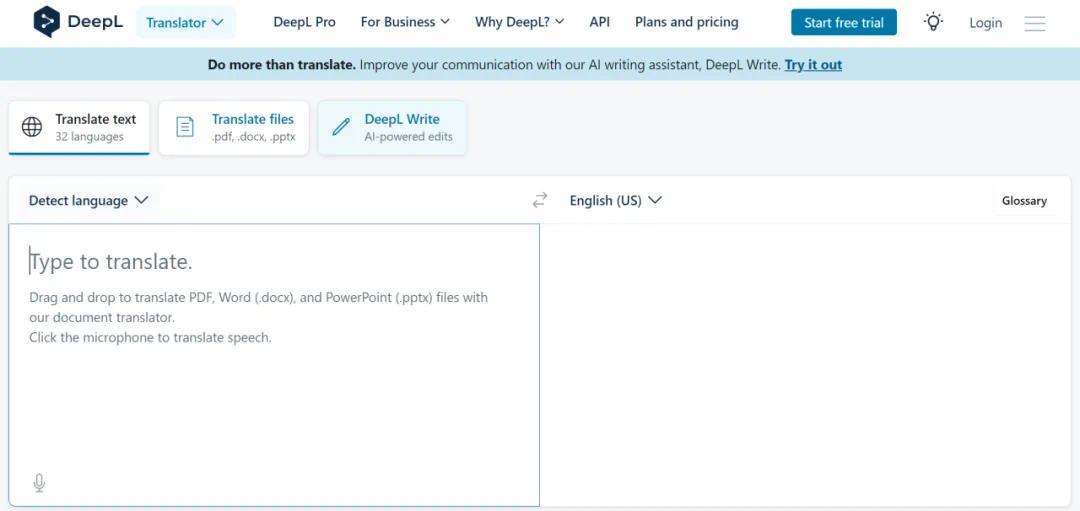Follow the Try it out link
1080x511 pixels.
813,65
